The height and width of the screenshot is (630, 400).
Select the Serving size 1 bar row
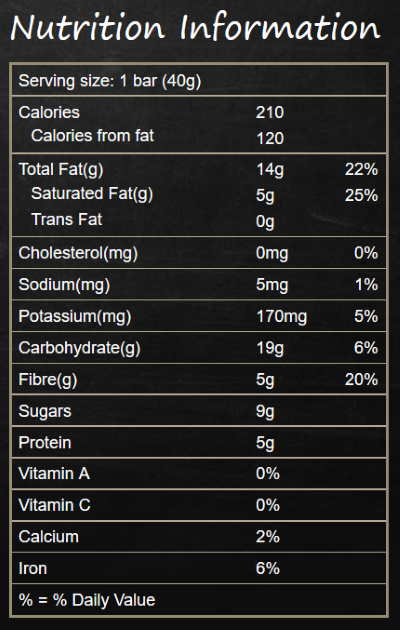pyautogui.click(x=199, y=81)
